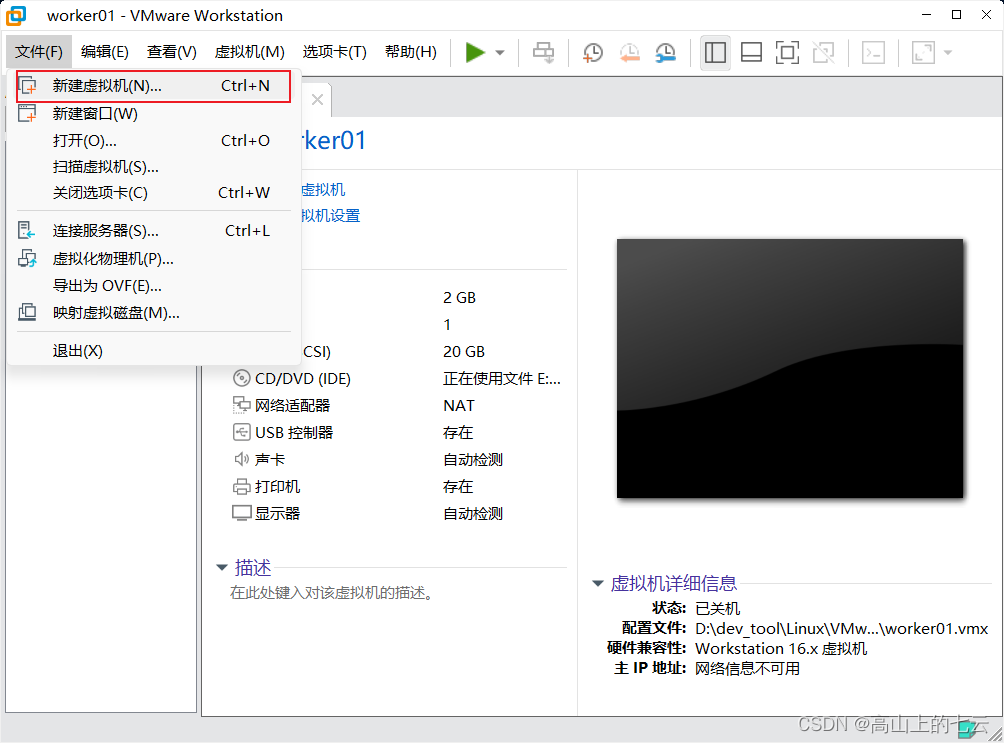
Task: Click the new window menu icon
Action: pos(28,114)
